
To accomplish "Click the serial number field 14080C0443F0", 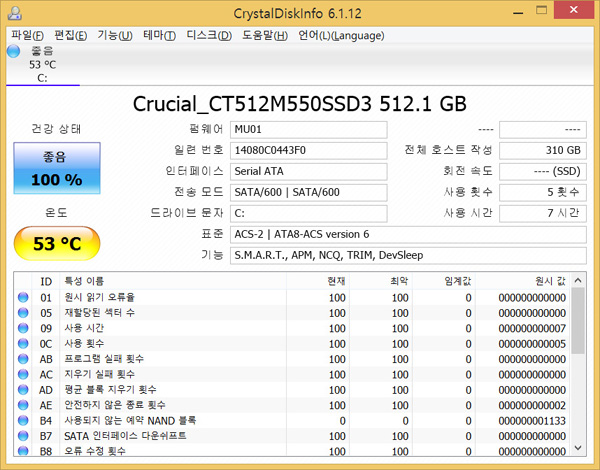I will [x=308, y=150].
